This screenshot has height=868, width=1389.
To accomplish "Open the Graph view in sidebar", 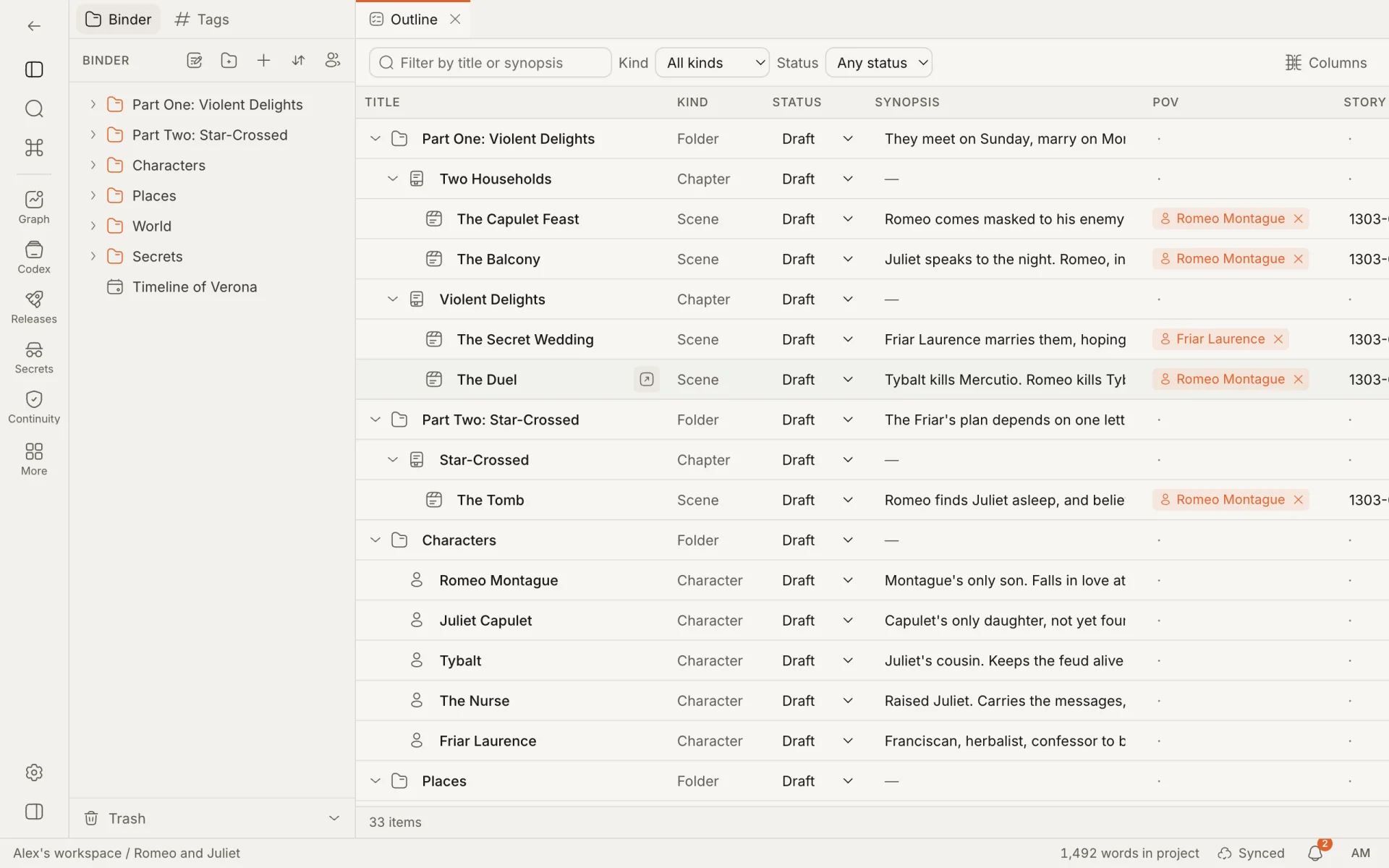I will click(x=34, y=207).
